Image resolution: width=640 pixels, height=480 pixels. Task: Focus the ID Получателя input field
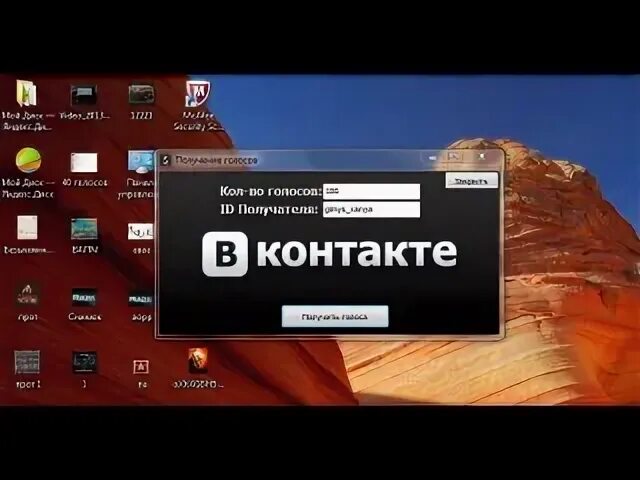[371, 209]
